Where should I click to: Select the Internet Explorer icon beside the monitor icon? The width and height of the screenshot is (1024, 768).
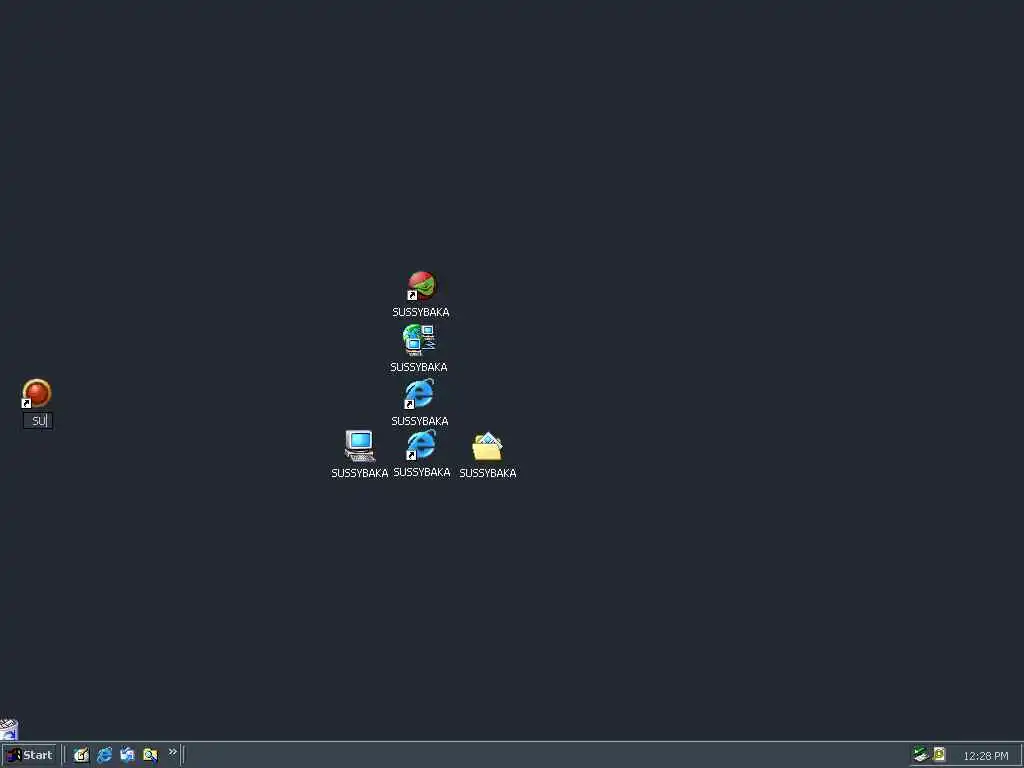tap(421, 445)
